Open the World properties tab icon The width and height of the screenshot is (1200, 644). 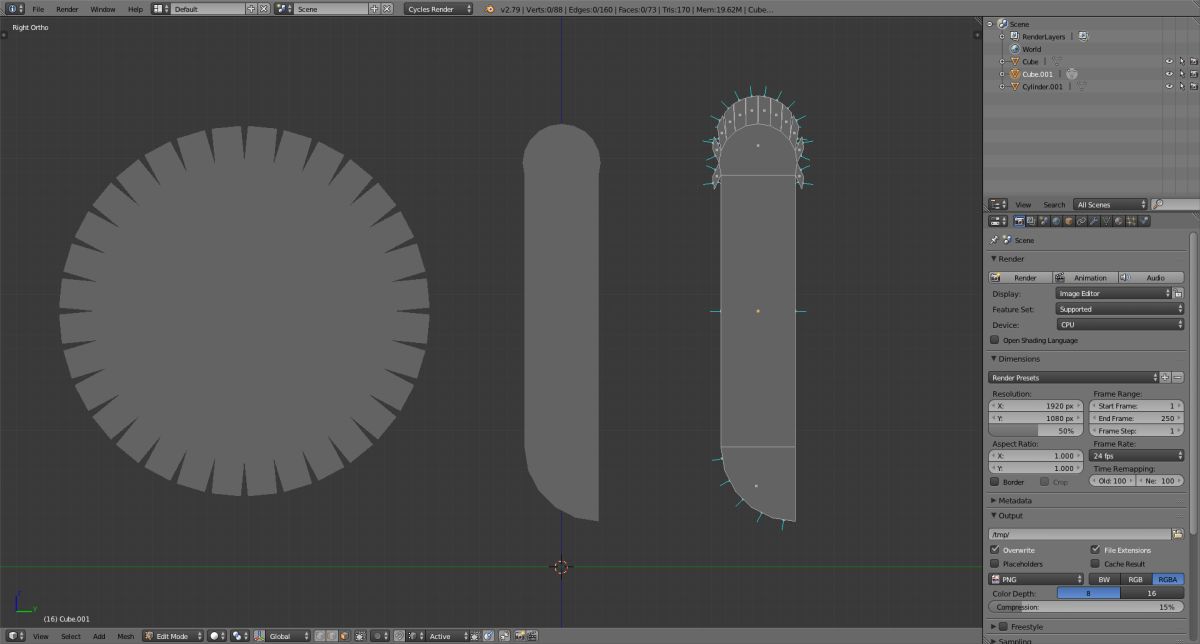1056,221
